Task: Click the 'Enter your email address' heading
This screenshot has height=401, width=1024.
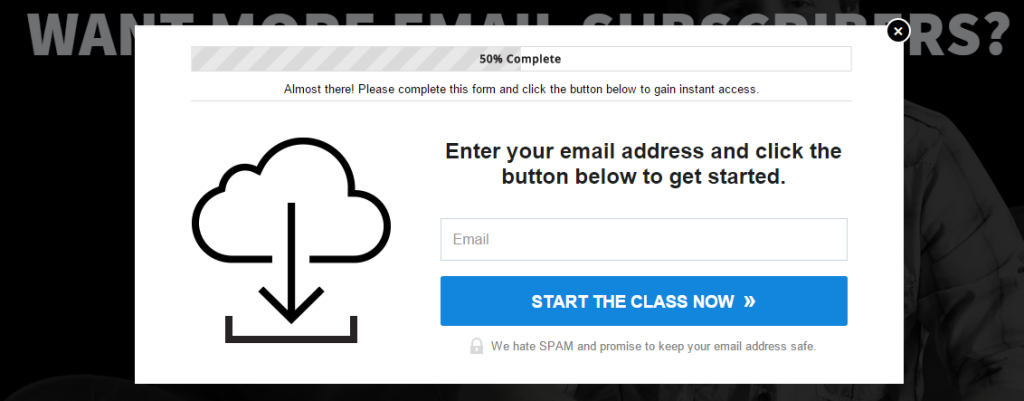Action: [x=643, y=164]
